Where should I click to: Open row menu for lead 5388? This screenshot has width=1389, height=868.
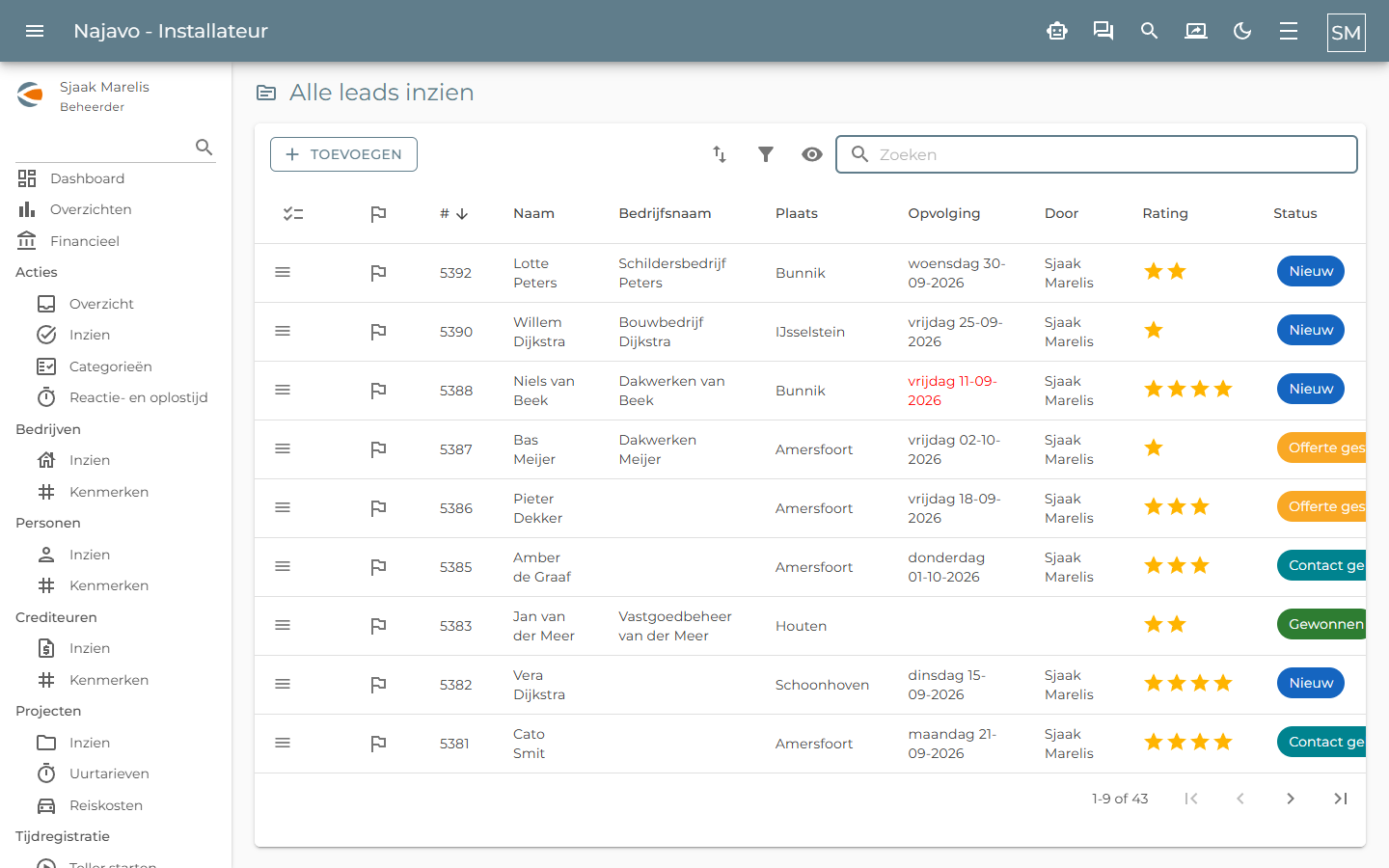point(283,391)
